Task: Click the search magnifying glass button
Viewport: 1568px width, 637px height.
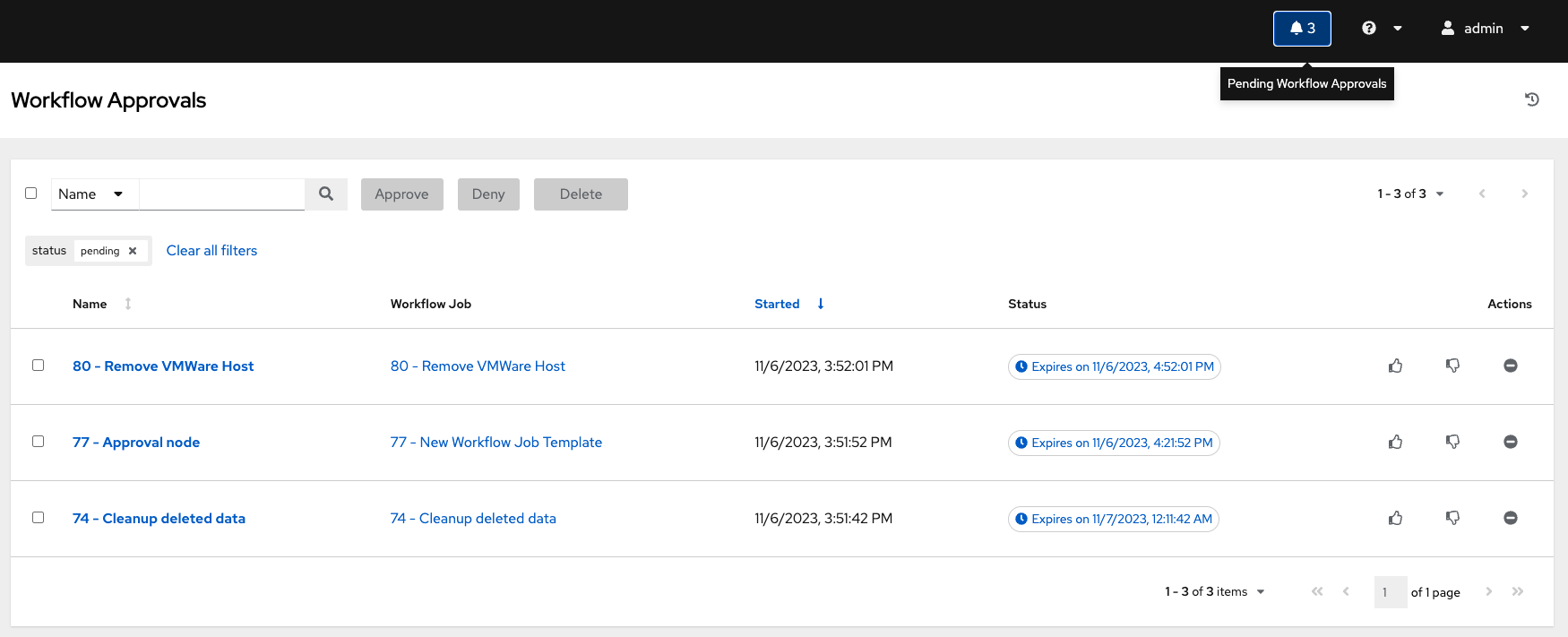Action: [x=326, y=194]
